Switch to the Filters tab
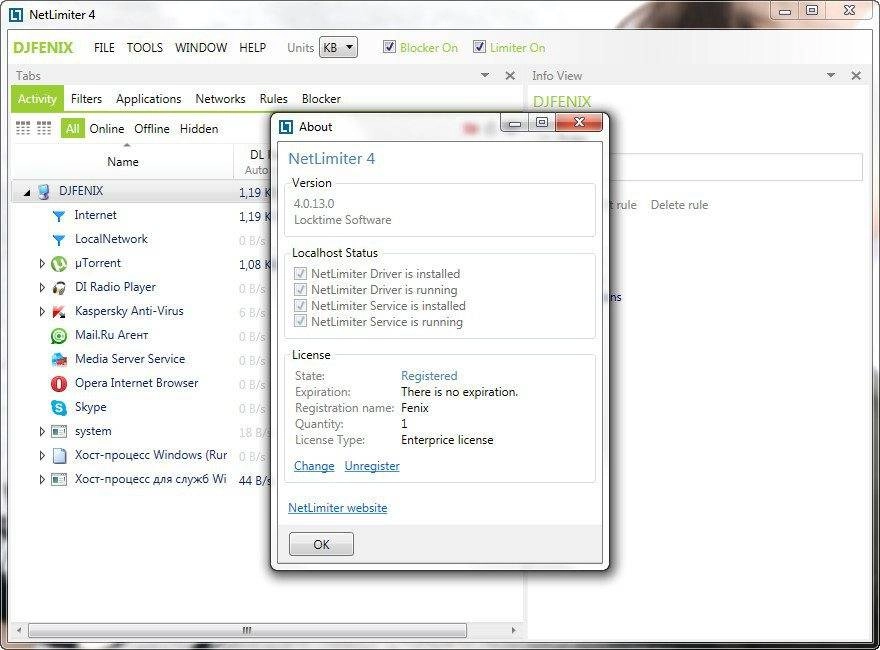Viewport: 880px width, 650px height. coord(86,99)
